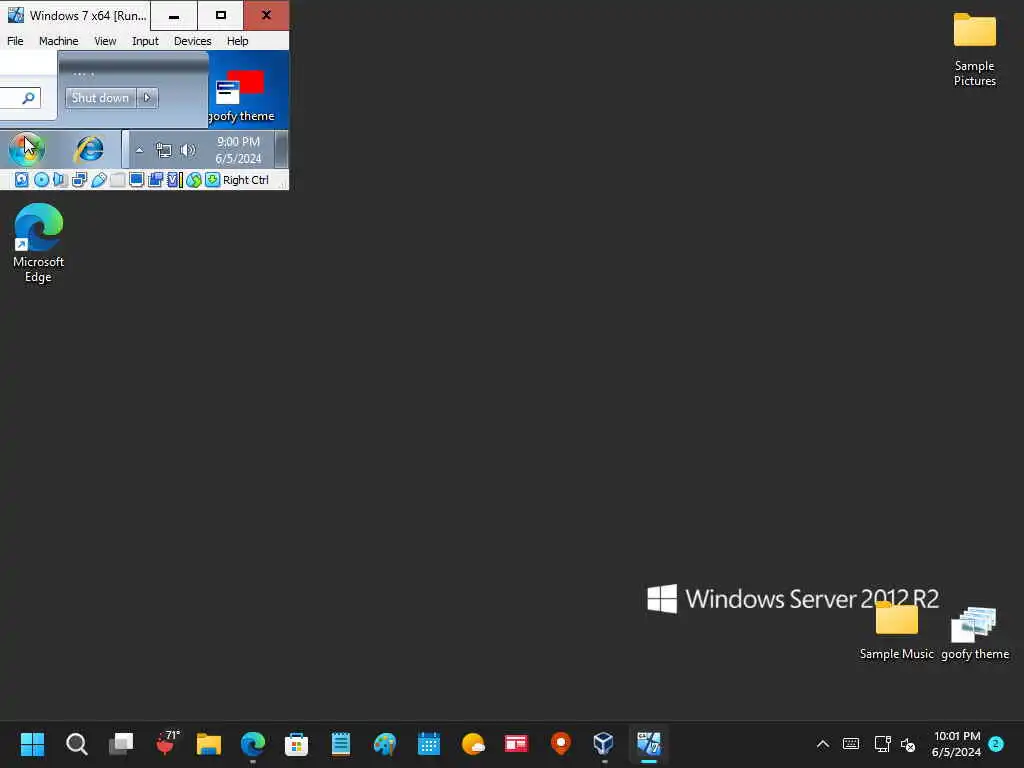Viewport: 1024px width, 768px height.
Task: Open host clock showing 10:01 PM
Action: click(956, 744)
